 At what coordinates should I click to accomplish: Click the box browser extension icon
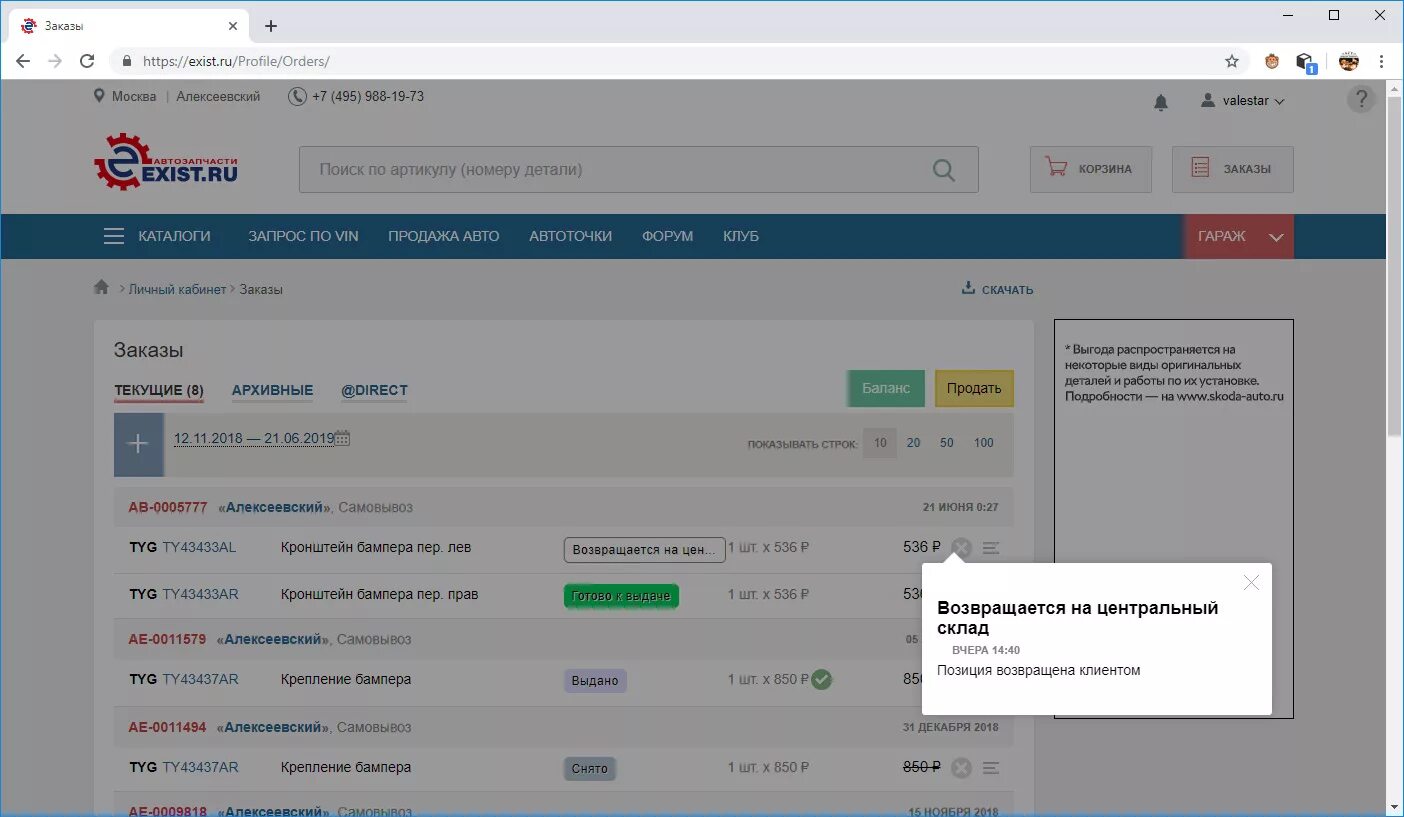pyautogui.click(x=1305, y=62)
